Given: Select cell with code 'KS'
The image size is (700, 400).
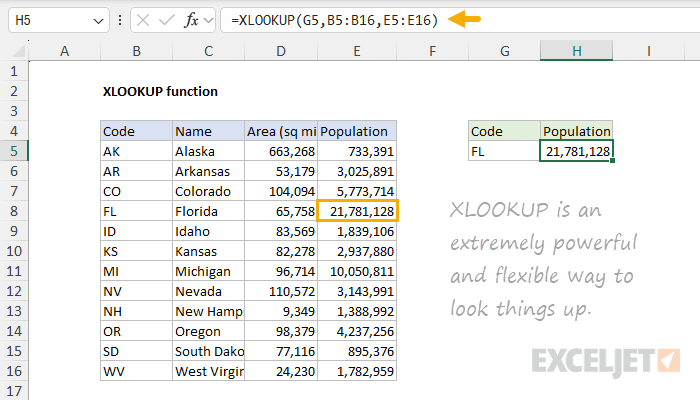Looking at the screenshot, I should coord(137,251).
